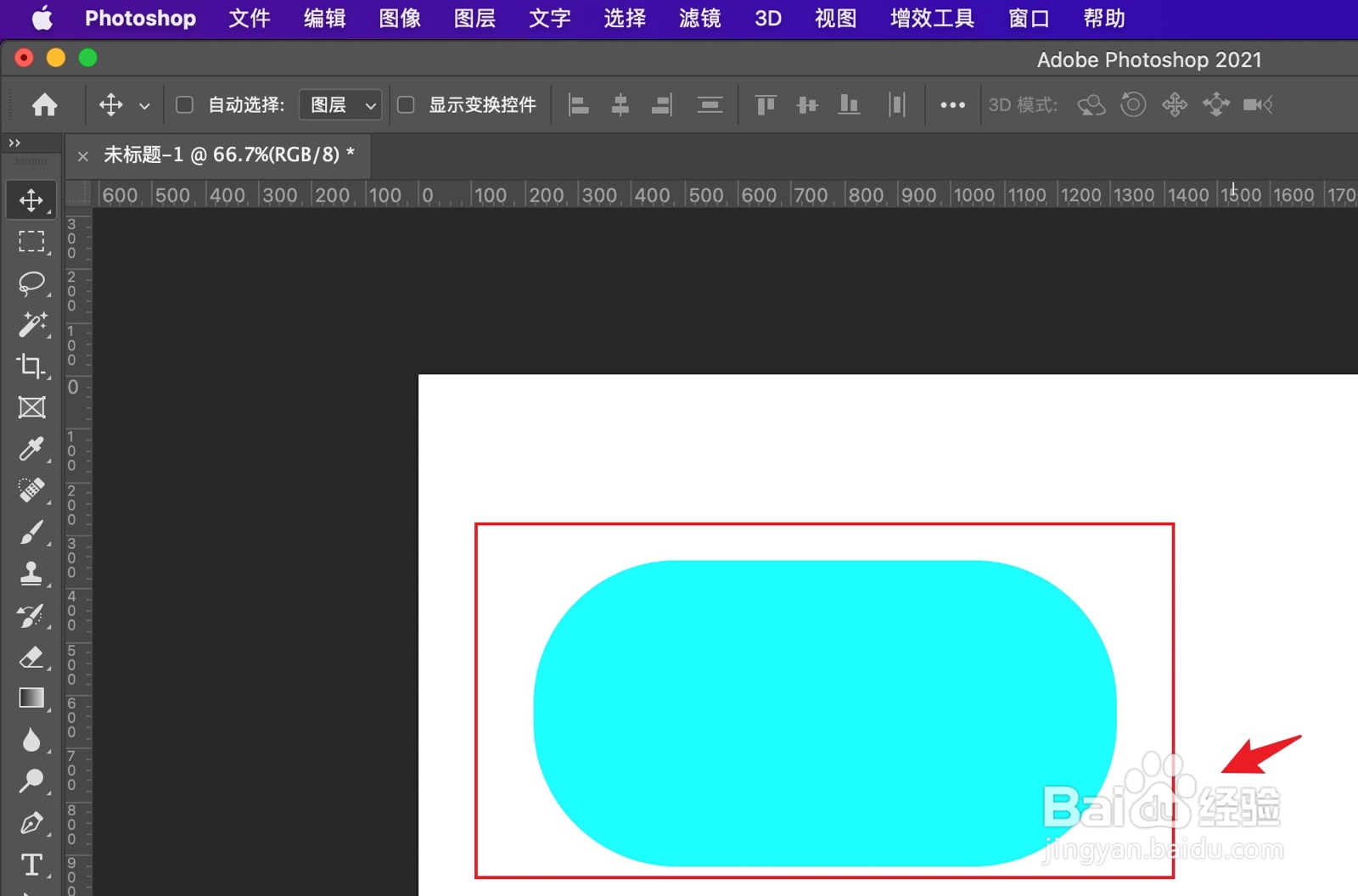This screenshot has height=896, width=1358.
Task: Select the Eraser tool
Action: [31, 657]
